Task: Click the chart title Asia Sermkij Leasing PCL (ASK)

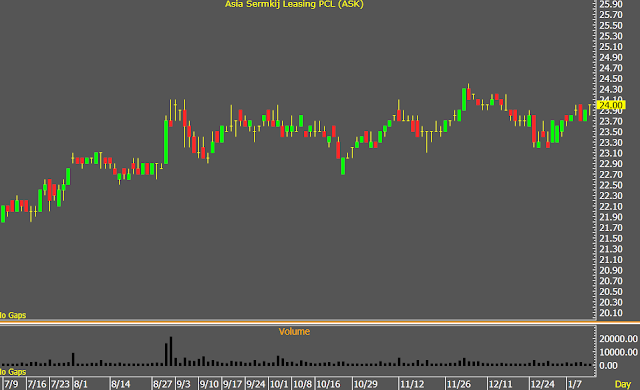Action: 294,4
